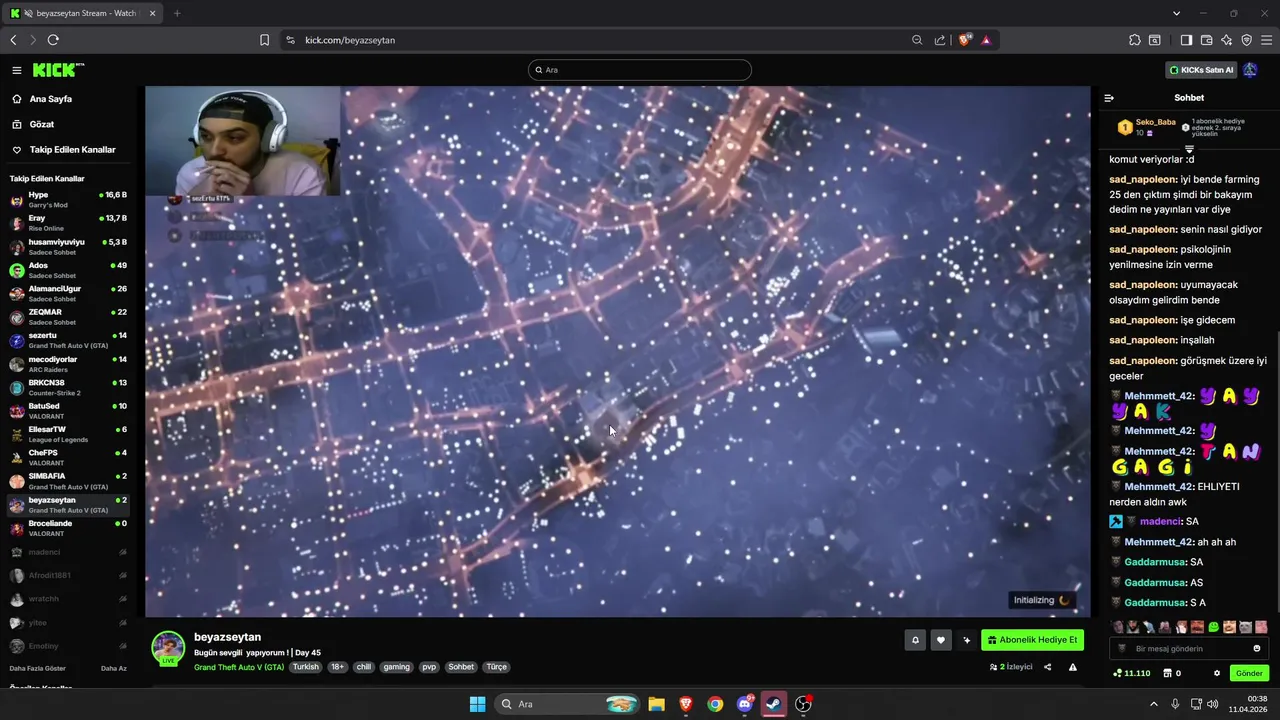
Task: Open Grand Theft Auto V (GTA) category link
Action: point(239,667)
